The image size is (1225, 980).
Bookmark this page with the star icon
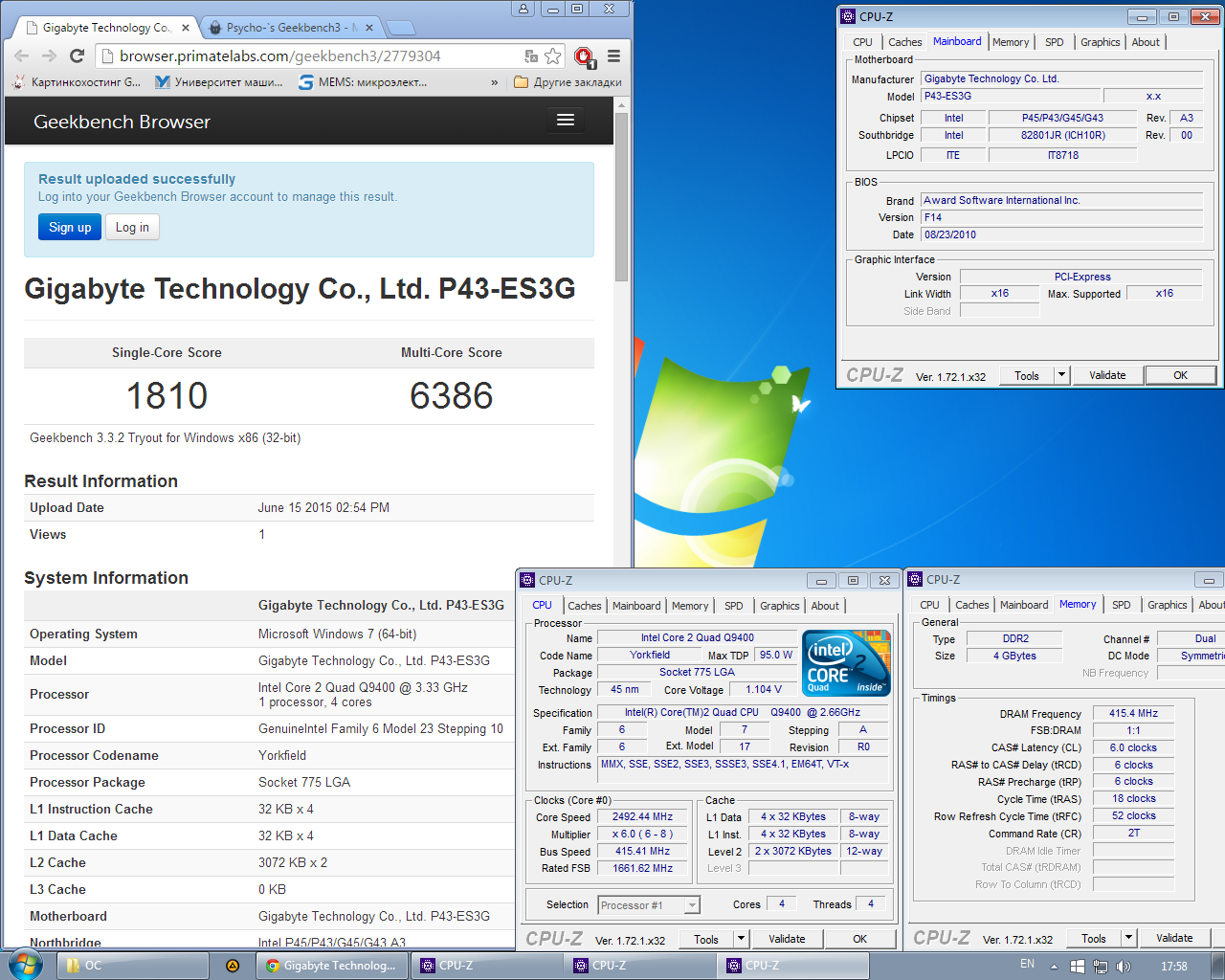[553, 56]
